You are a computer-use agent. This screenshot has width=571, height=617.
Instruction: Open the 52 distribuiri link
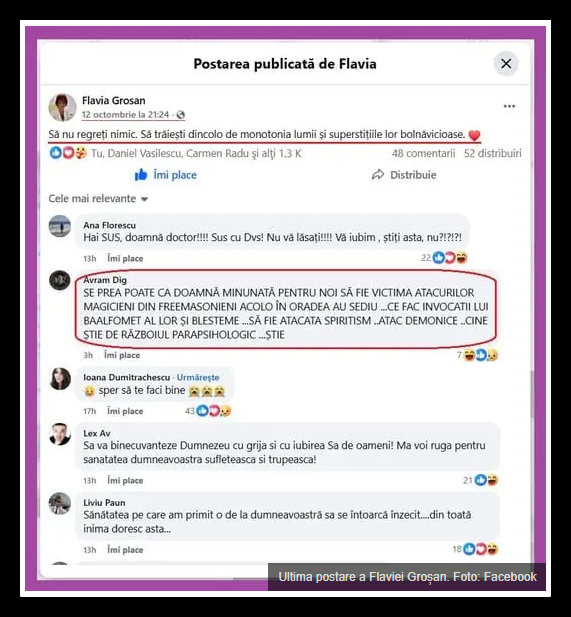pyautogui.click(x=492, y=153)
